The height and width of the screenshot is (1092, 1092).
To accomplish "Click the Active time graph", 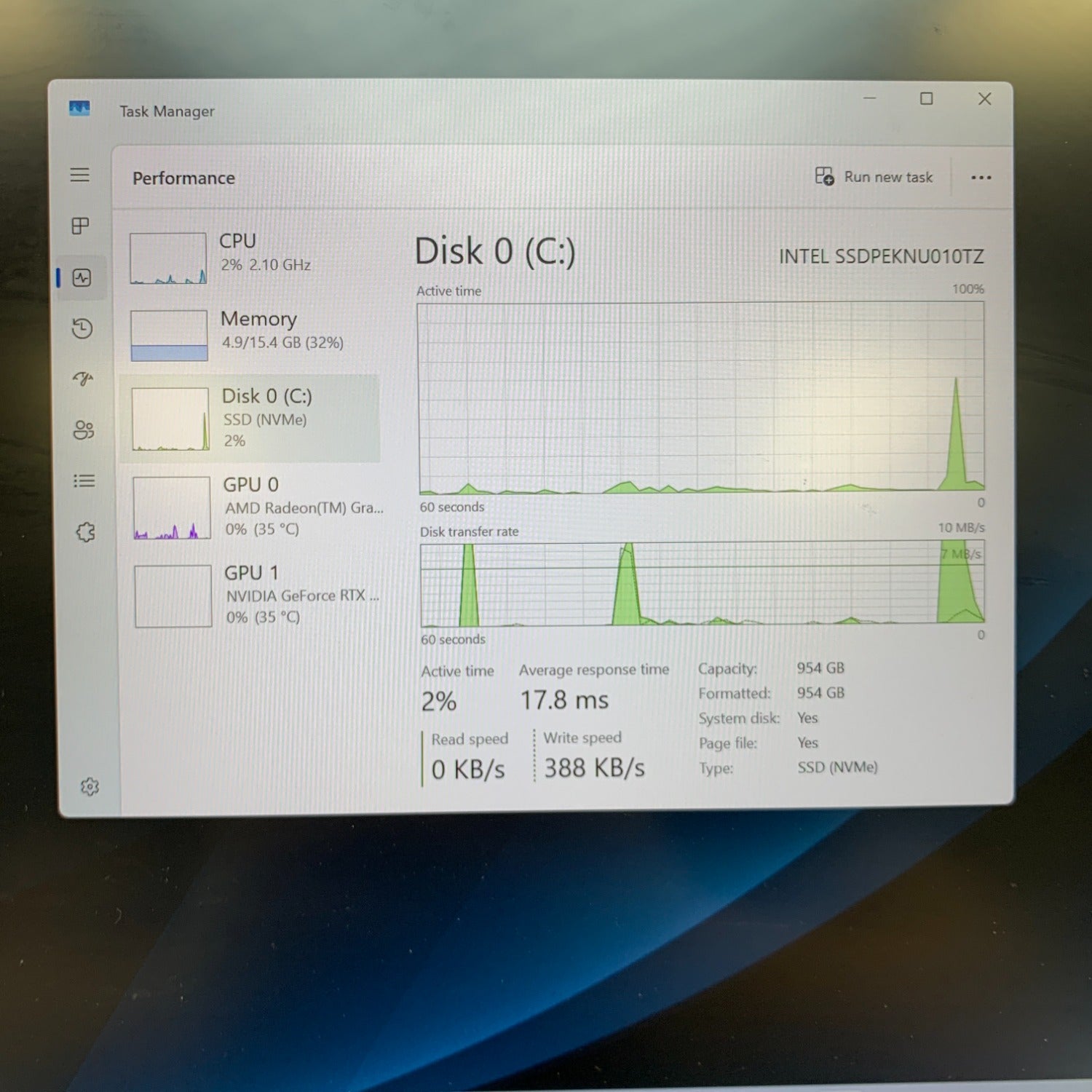I will [701, 398].
